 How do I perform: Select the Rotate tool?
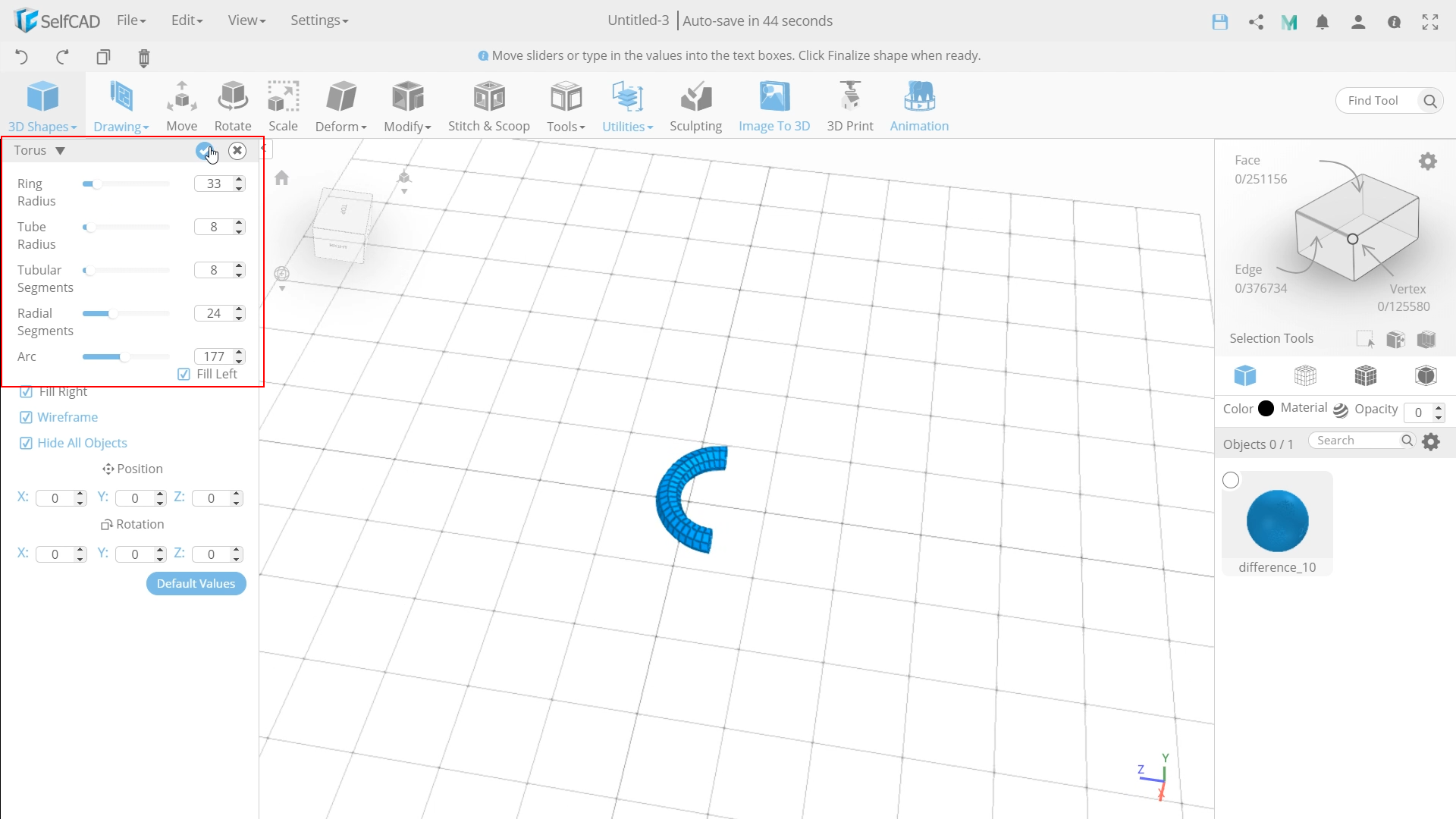point(233,106)
